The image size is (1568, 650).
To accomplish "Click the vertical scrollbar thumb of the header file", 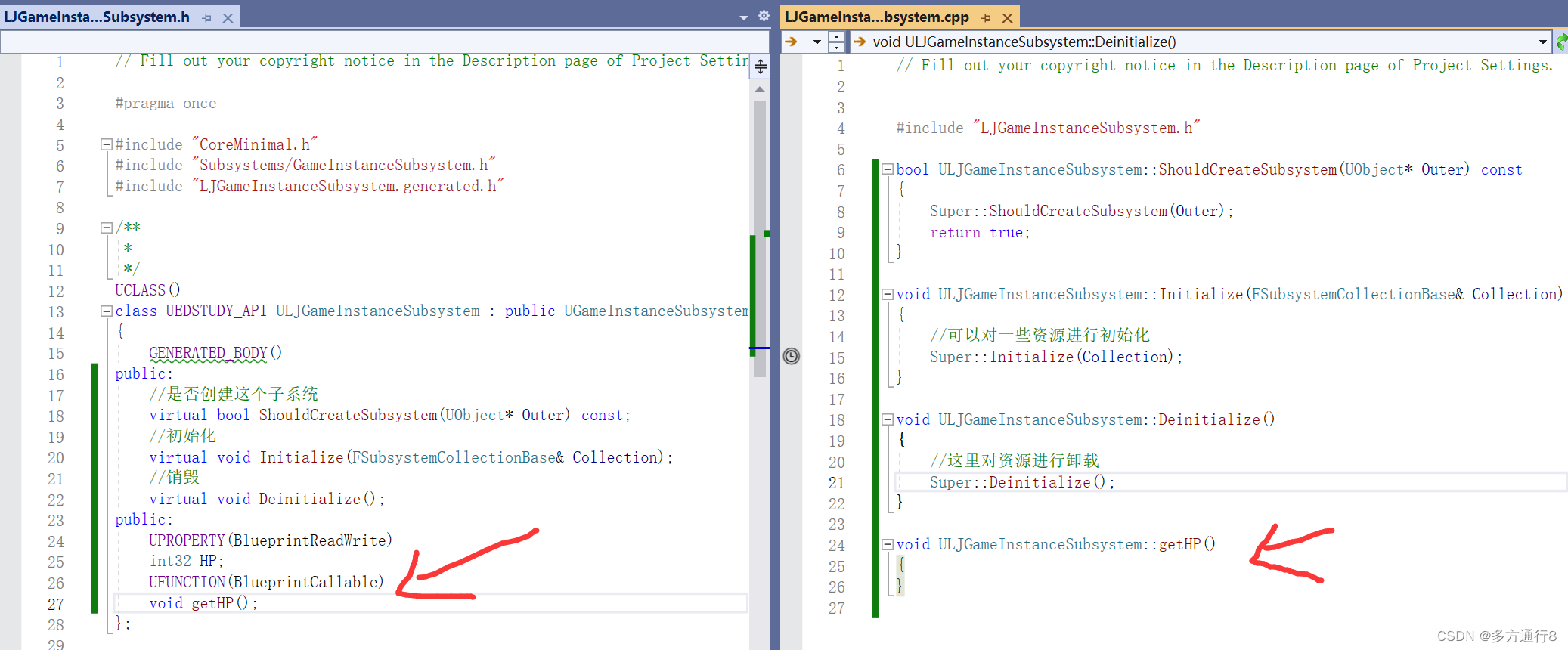I will pos(760,238).
